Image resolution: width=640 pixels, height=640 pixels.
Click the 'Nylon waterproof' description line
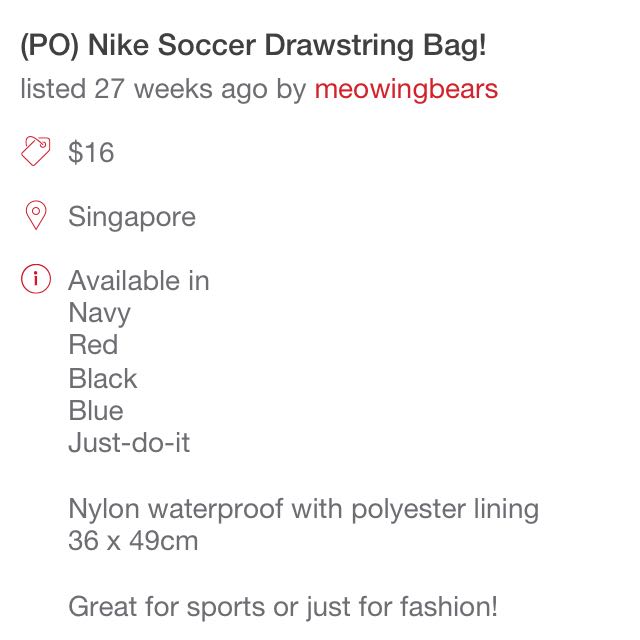click(x=304, y=509)
